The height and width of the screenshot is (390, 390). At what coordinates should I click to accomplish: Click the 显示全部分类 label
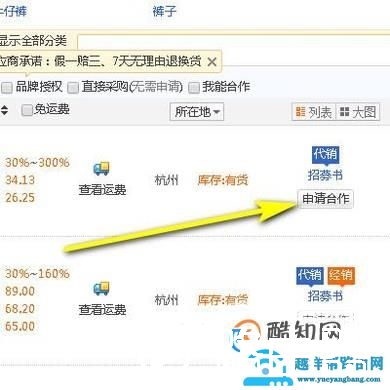click(x=33, y=41)
